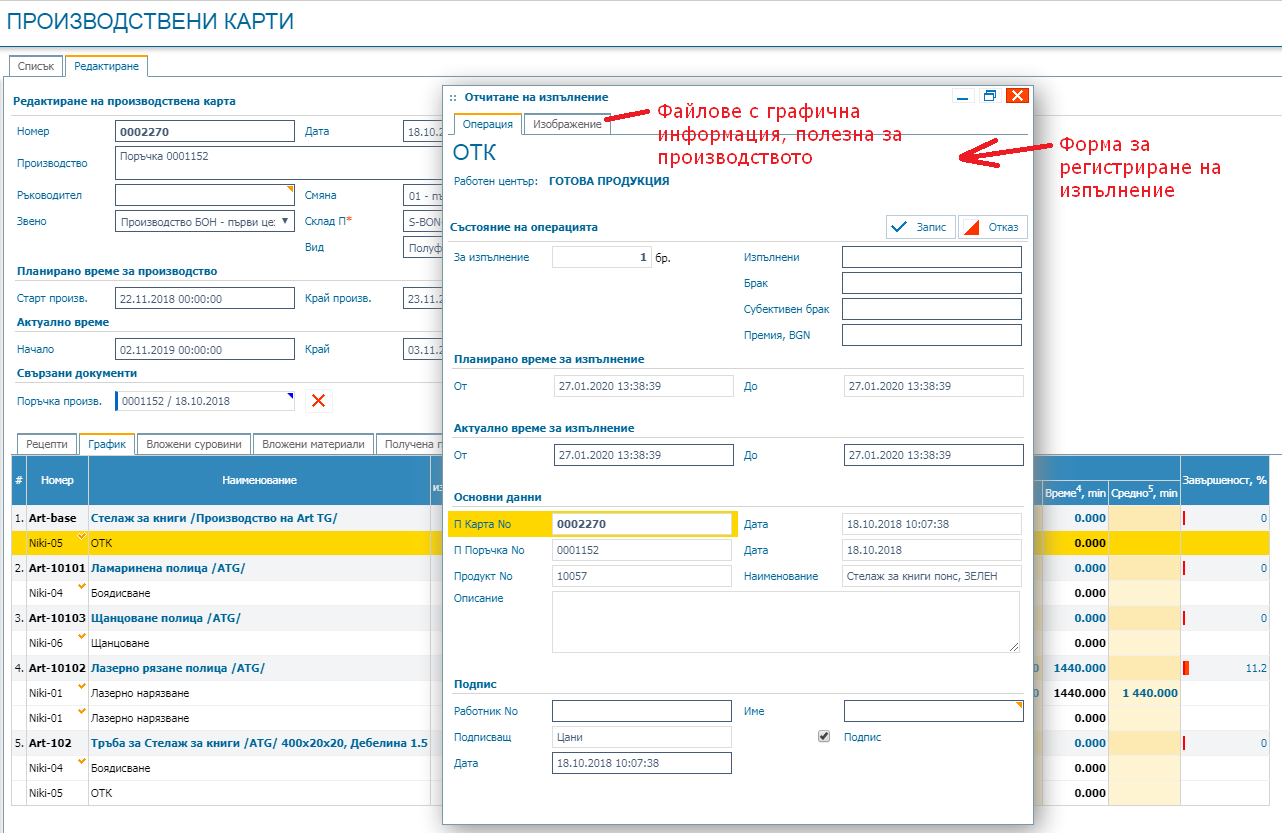Viewport: 1282px width, 833px height.
Task: Click the Брак input field
Action: 932,283
